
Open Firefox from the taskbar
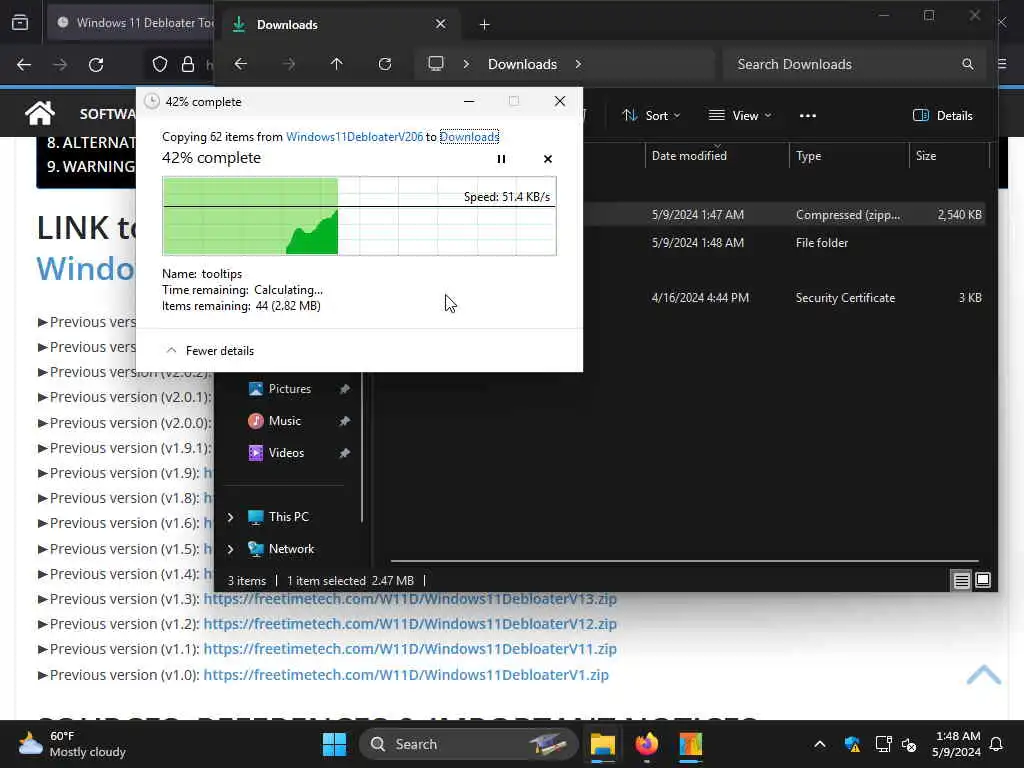pos(647,744)
